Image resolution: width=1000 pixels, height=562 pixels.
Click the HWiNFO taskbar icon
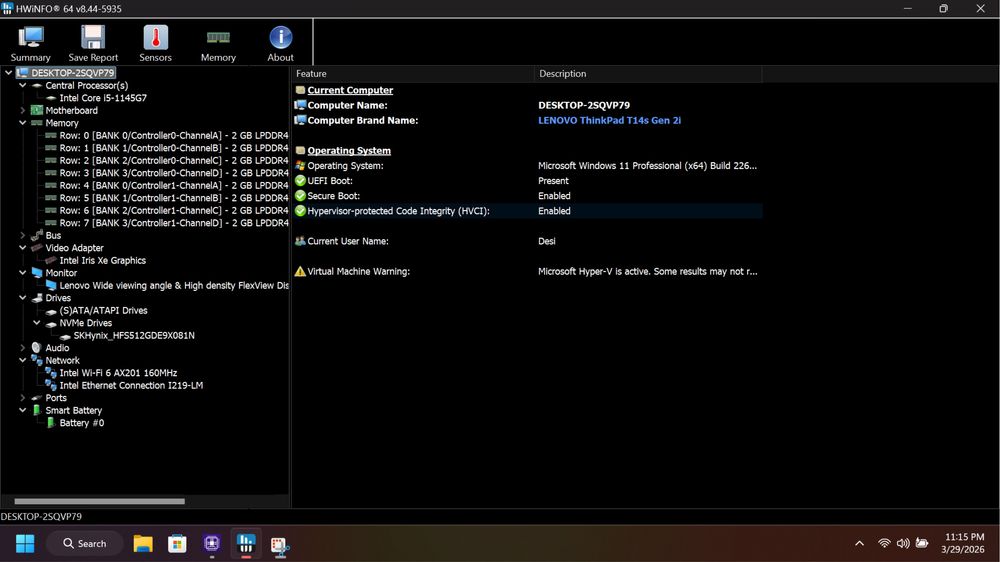[x=246, y=544]
